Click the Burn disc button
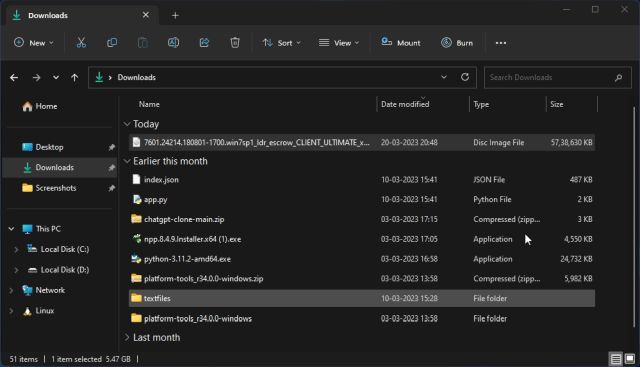This screenshot has height=367, width=640. [x=457, y=42]
